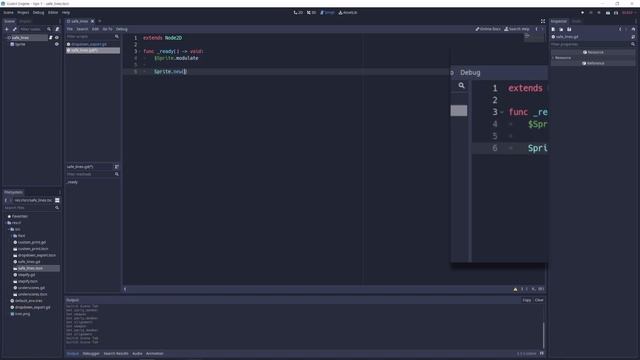Click the FileSystem Search files field
640x360 pixels.
(x=32, y=208)
